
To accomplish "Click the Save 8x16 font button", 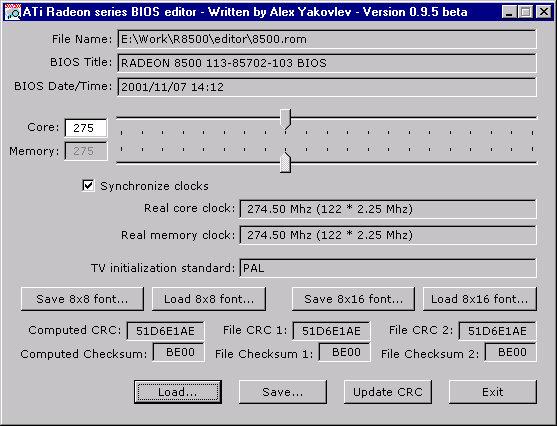I will (353, 299).
